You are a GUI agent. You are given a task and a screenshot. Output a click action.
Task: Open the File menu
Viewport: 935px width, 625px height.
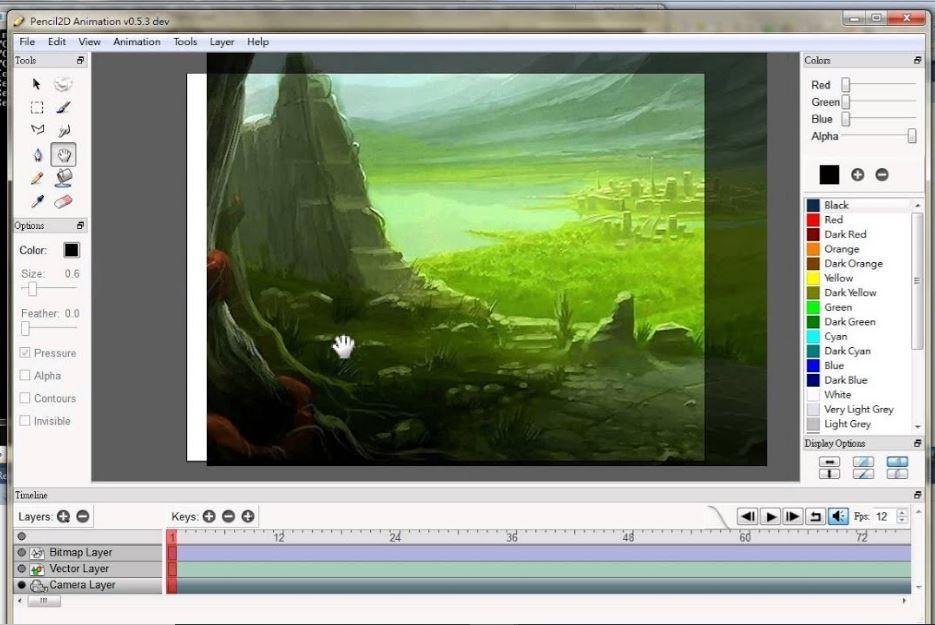click(x=27, y=42)
